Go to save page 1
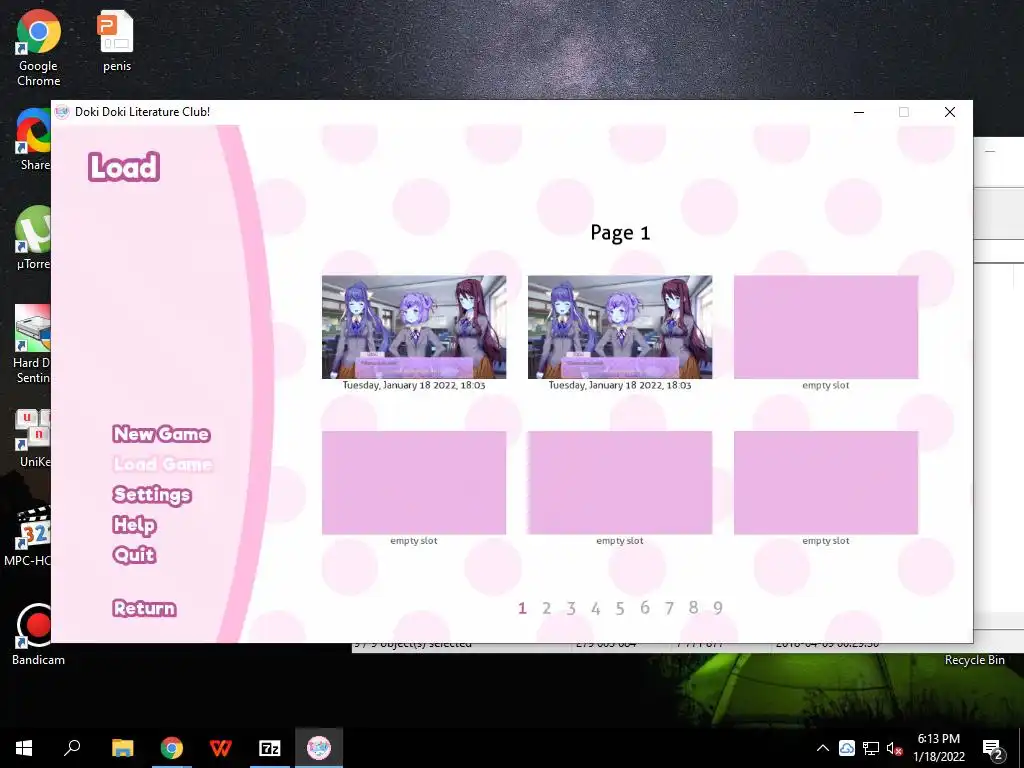Image resolution: width=1024 pixels, height=768 pixels. click(522, 608)
